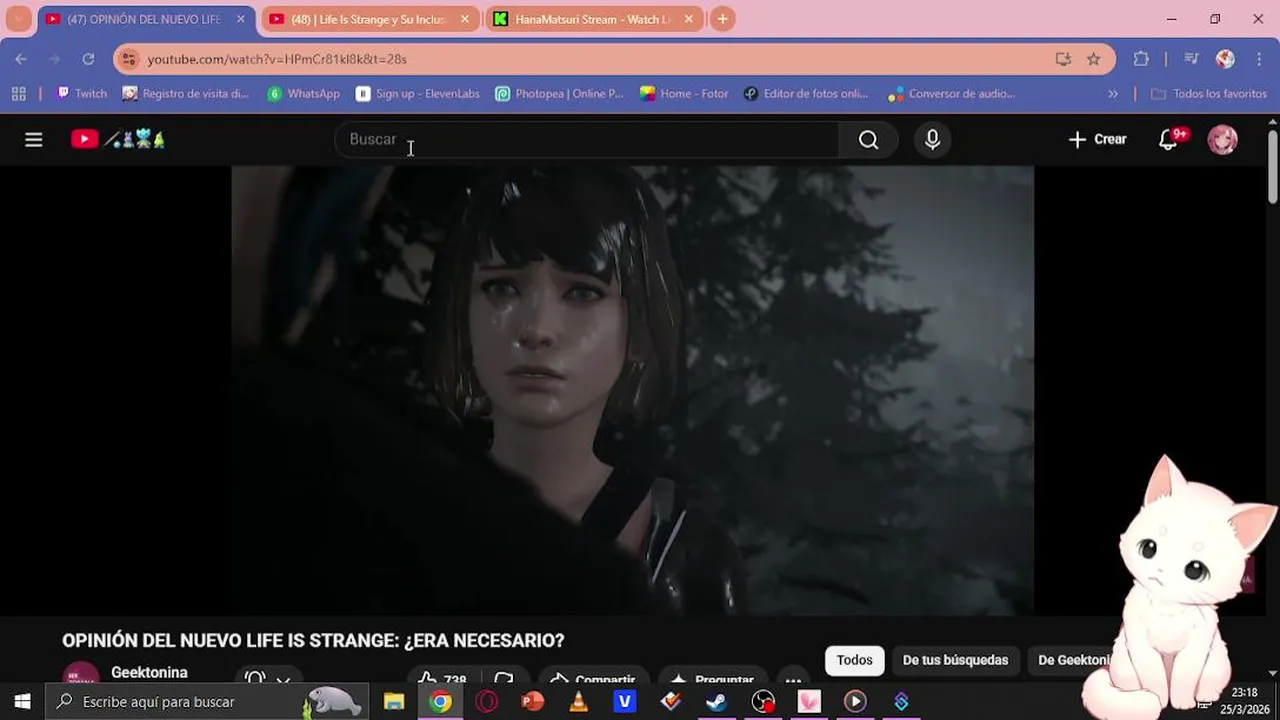Open the apps grid in bookmarks bar
The height and width of the screenshot is (720, 1280).
click(18, 94)
